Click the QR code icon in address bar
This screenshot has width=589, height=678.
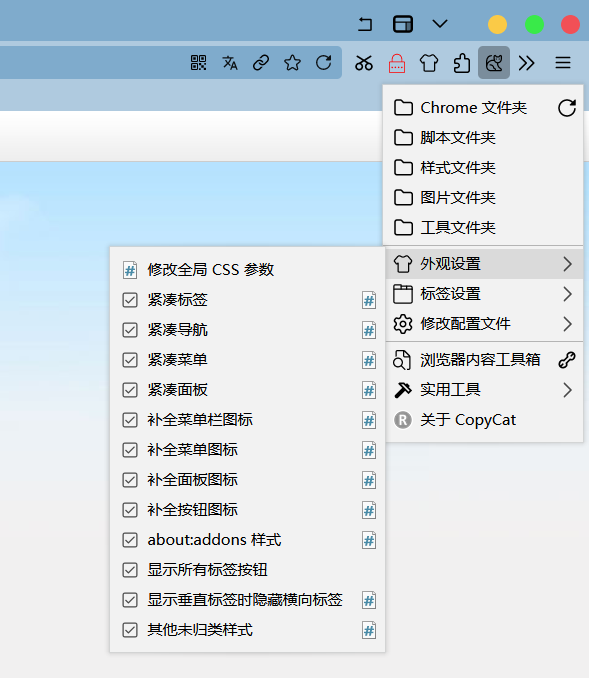[198, 63]
